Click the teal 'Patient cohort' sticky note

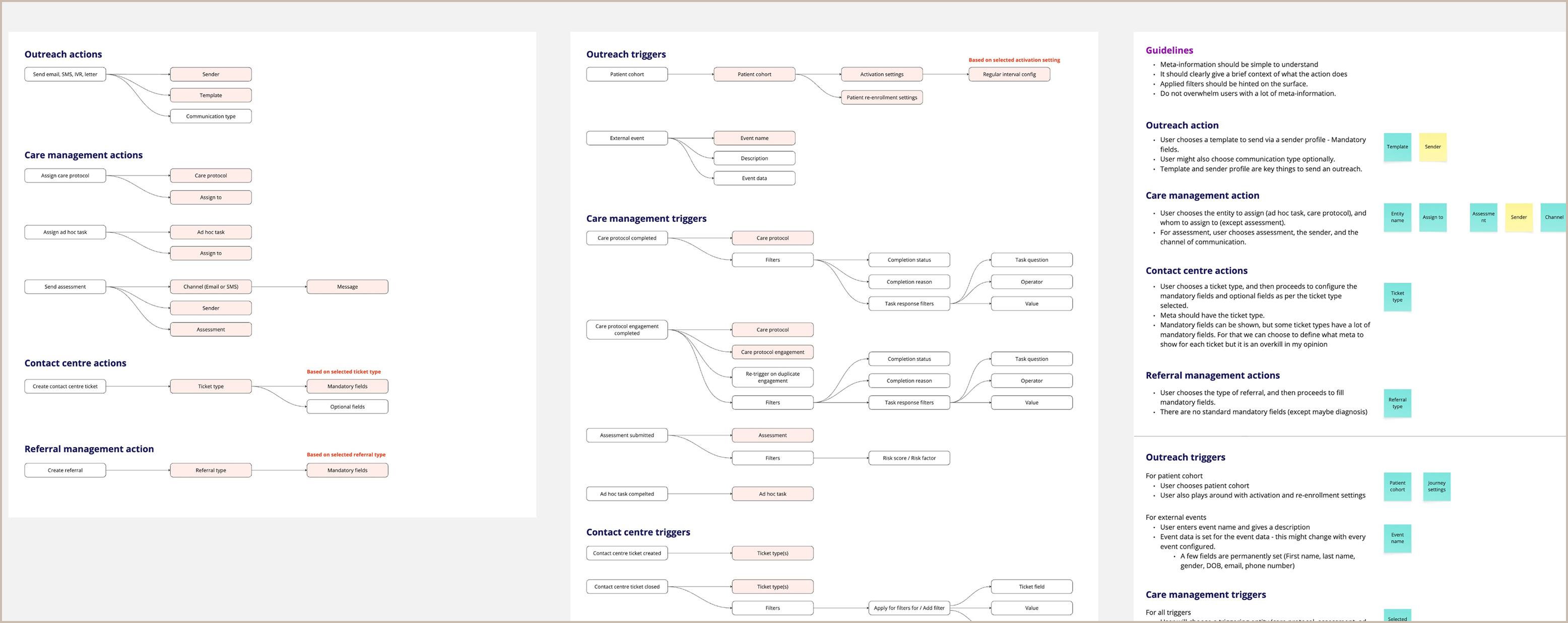1398,486
